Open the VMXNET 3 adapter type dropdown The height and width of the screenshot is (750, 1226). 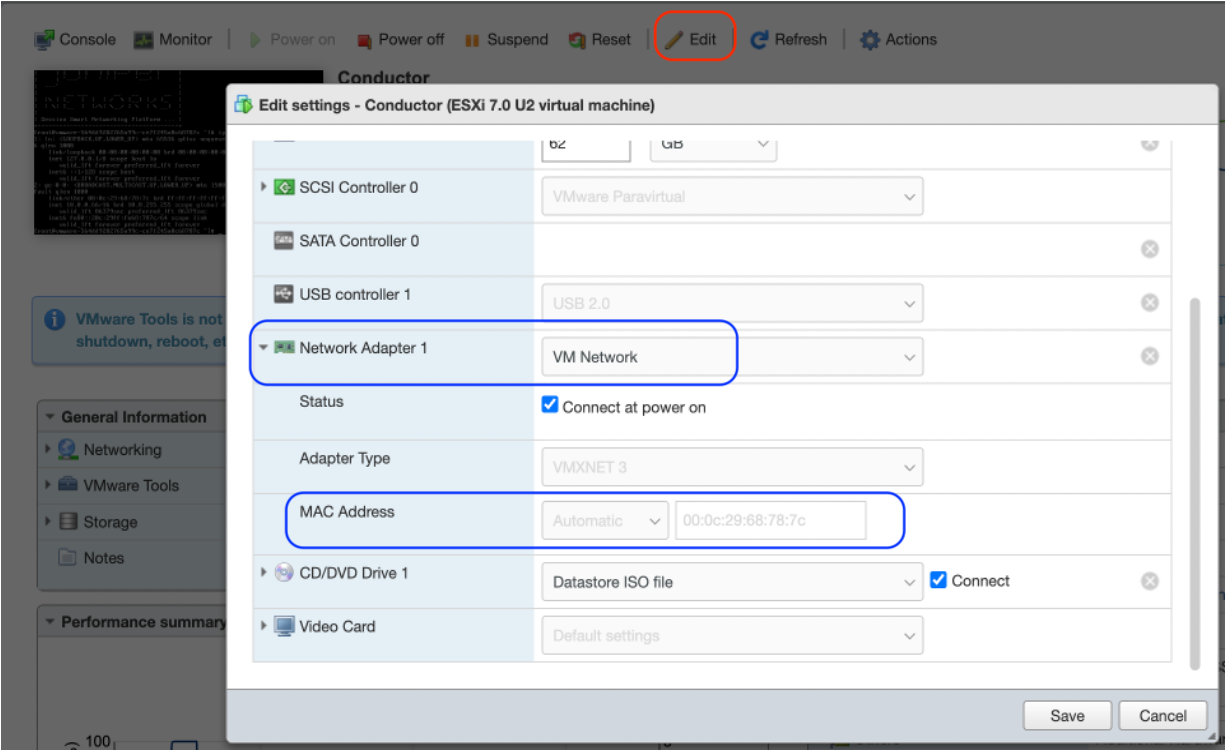(x=732, y=467)
